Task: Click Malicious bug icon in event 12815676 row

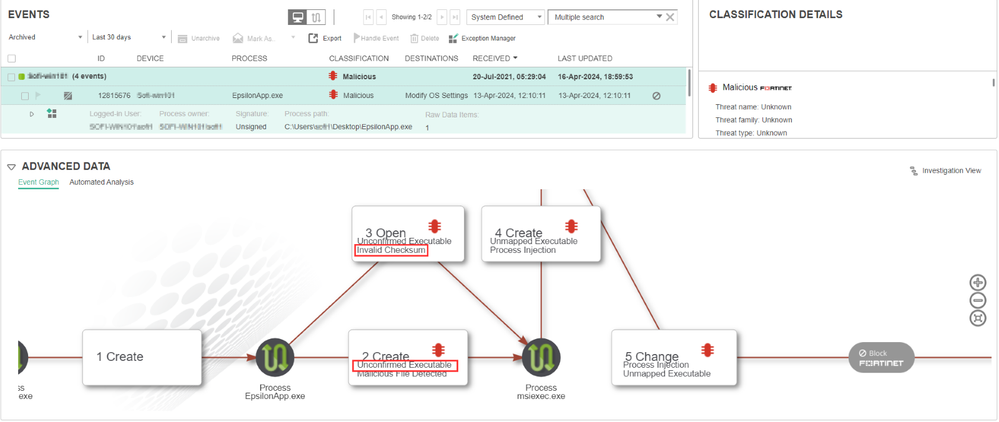Action: (333, 96)
